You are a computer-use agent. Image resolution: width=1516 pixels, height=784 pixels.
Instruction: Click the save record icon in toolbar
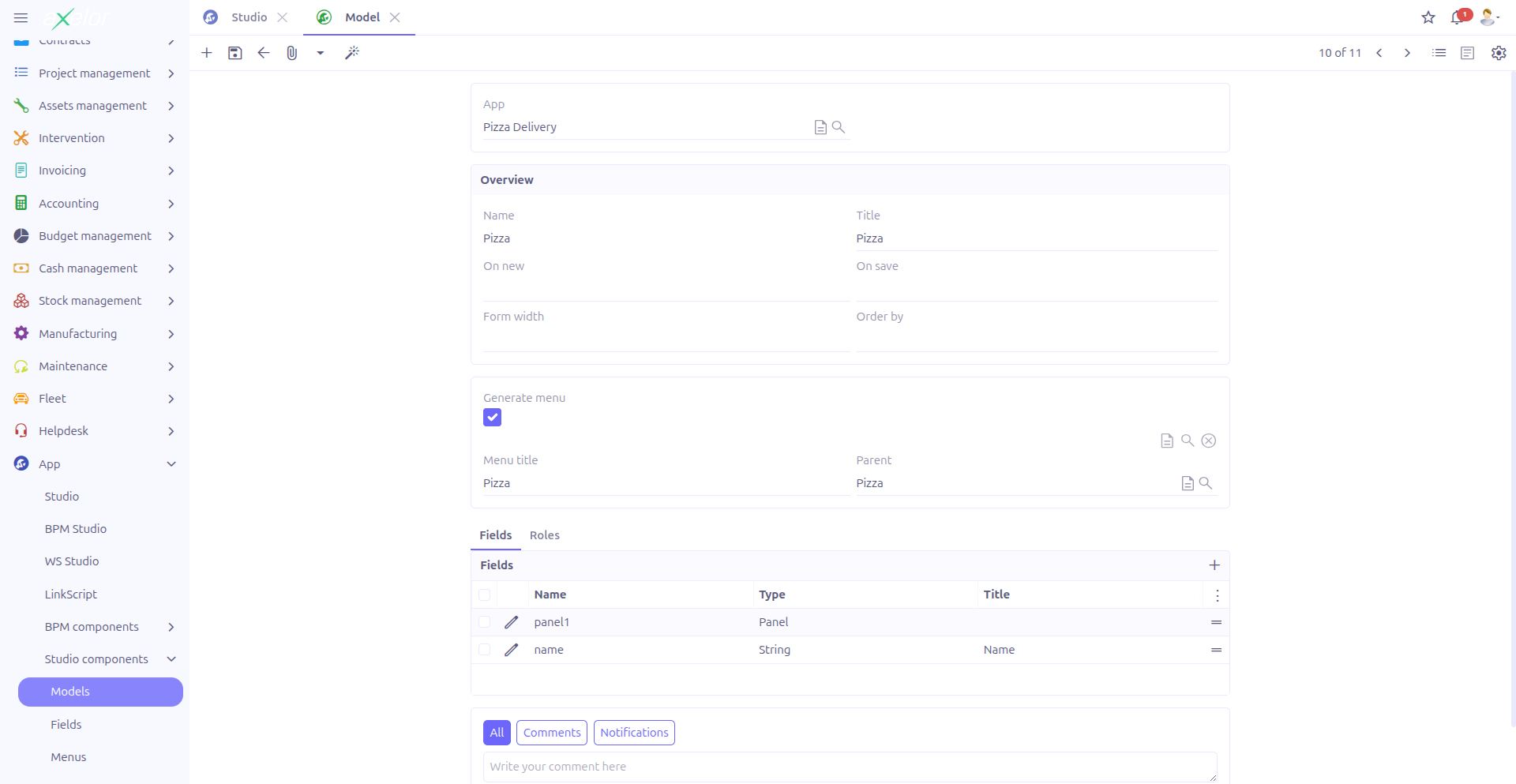tap(235, 53)
